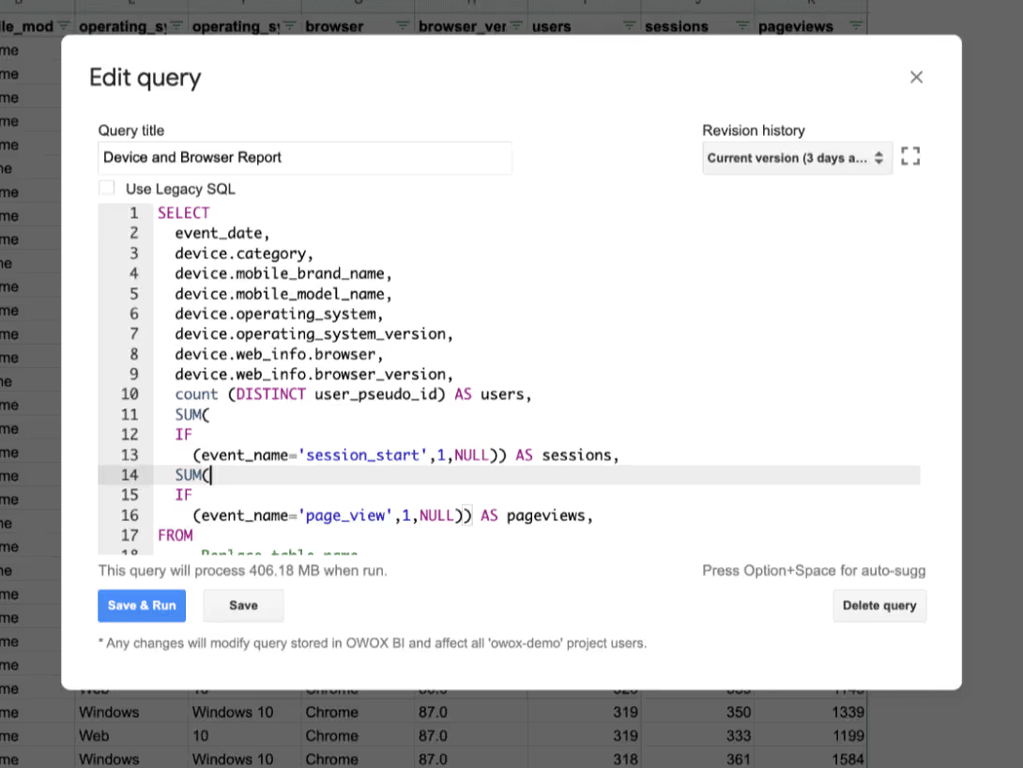Click cell 1584 in the pageviews column

click(x=847, y=760)
